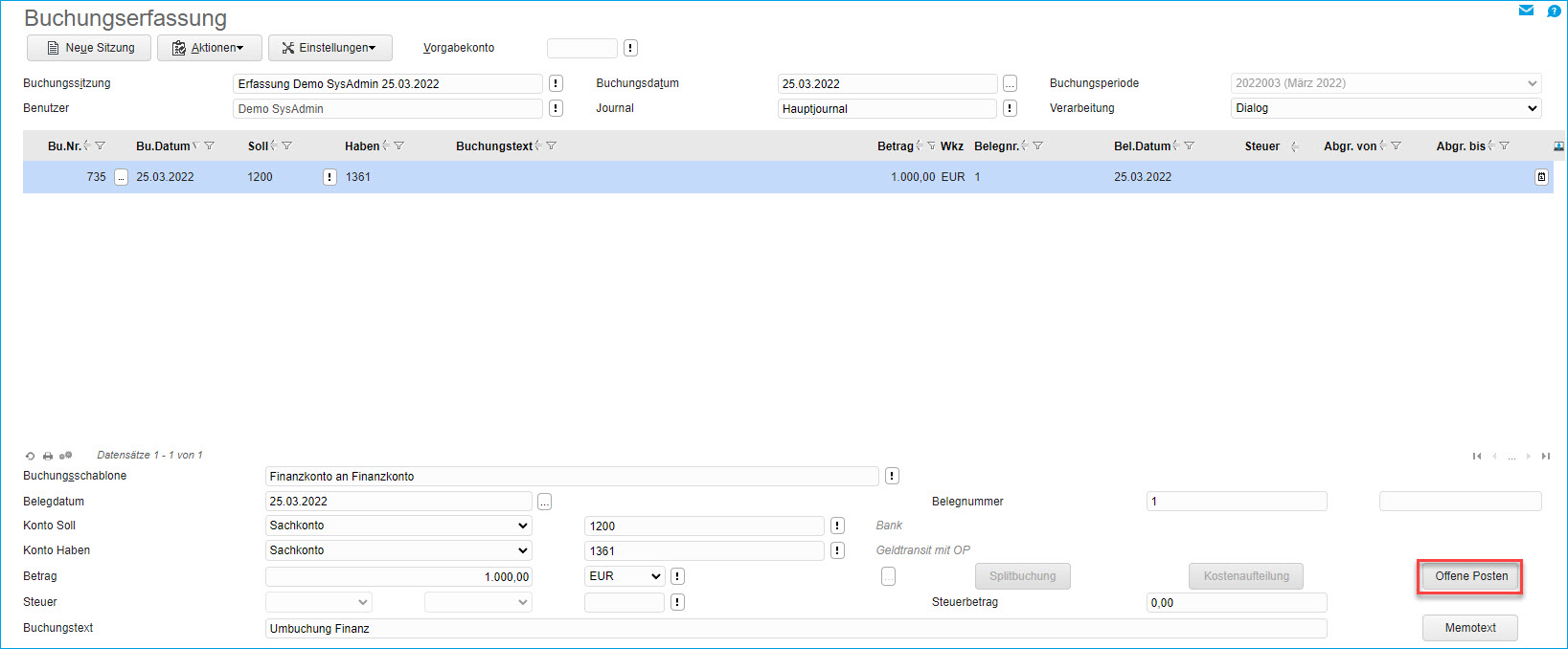
Task: Click the refresh icon next to Datensätze
Action: click(30, 457)
